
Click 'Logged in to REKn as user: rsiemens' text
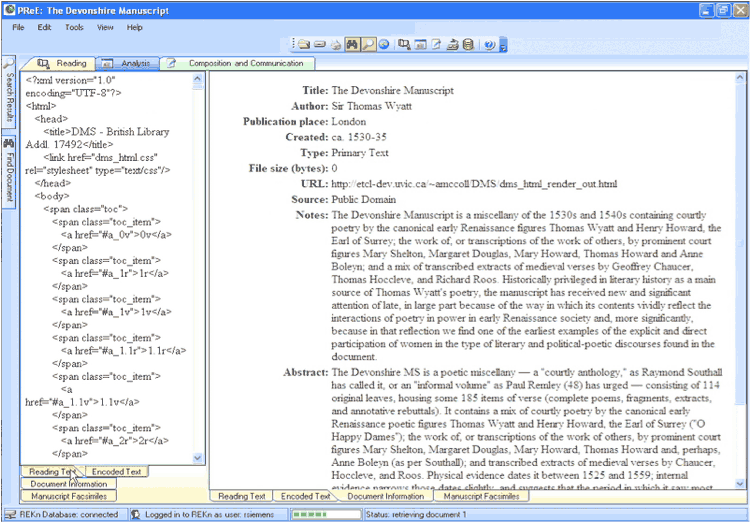210,515
